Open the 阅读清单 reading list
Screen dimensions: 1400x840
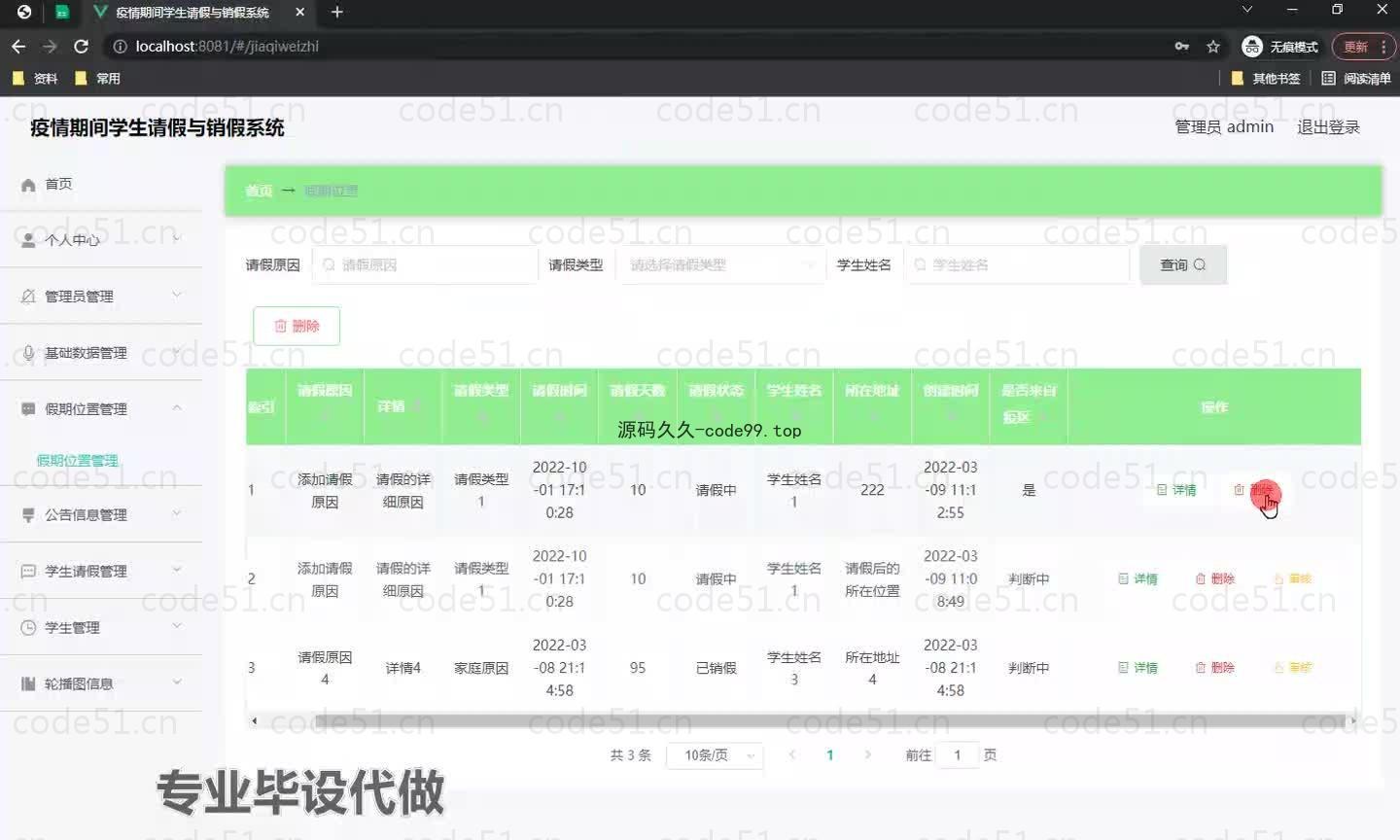(x=1356, y=79)
